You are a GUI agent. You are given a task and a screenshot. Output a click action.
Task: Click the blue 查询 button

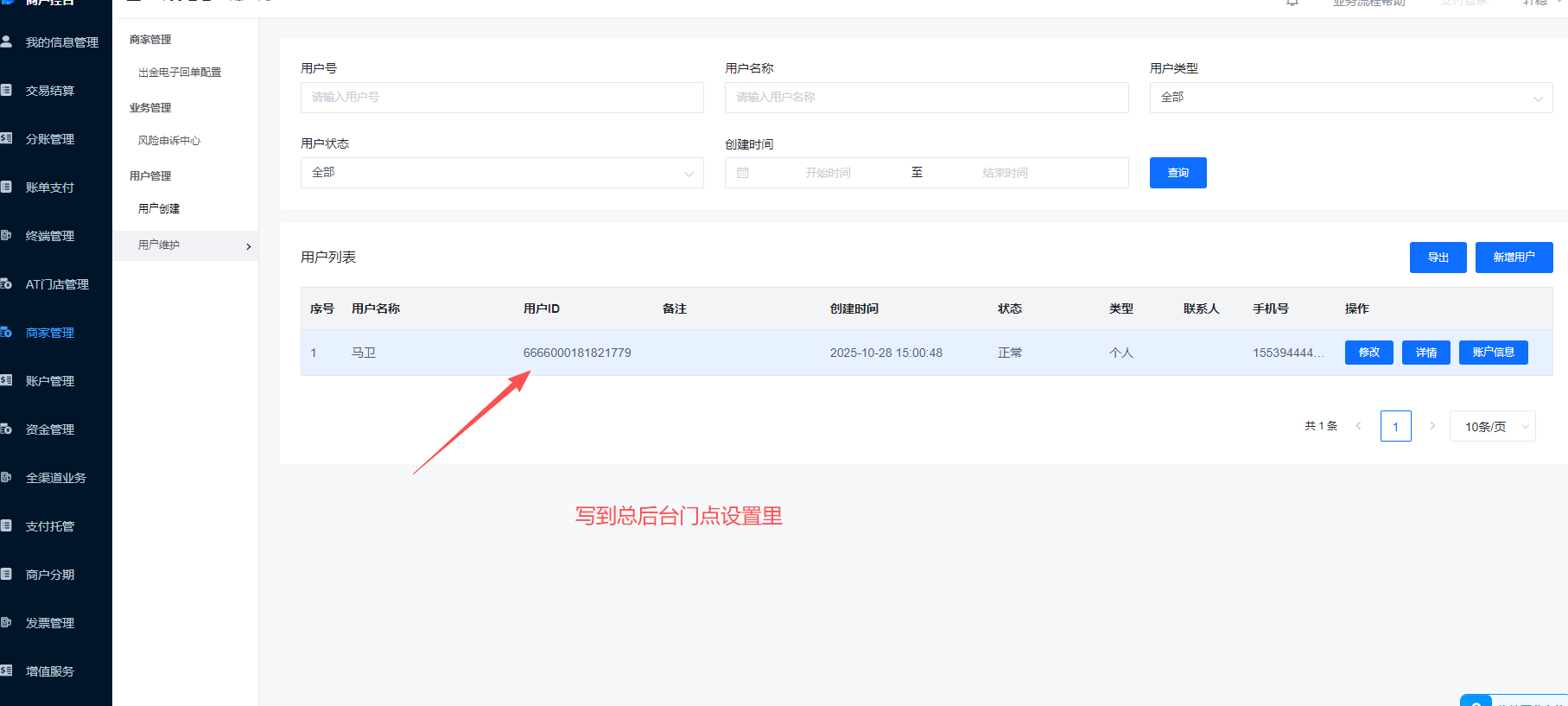pos(1178,173)
